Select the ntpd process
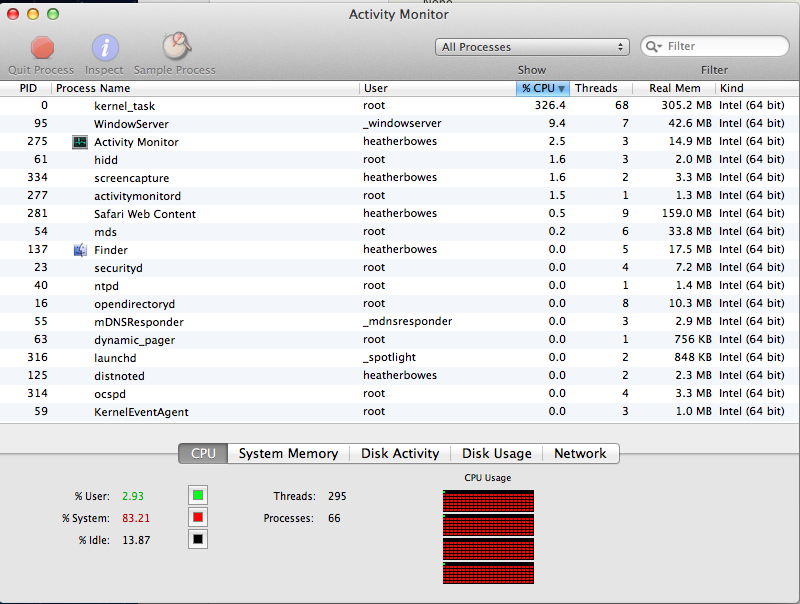The height and width of the screenshot is (604, 800). (106, 286)
